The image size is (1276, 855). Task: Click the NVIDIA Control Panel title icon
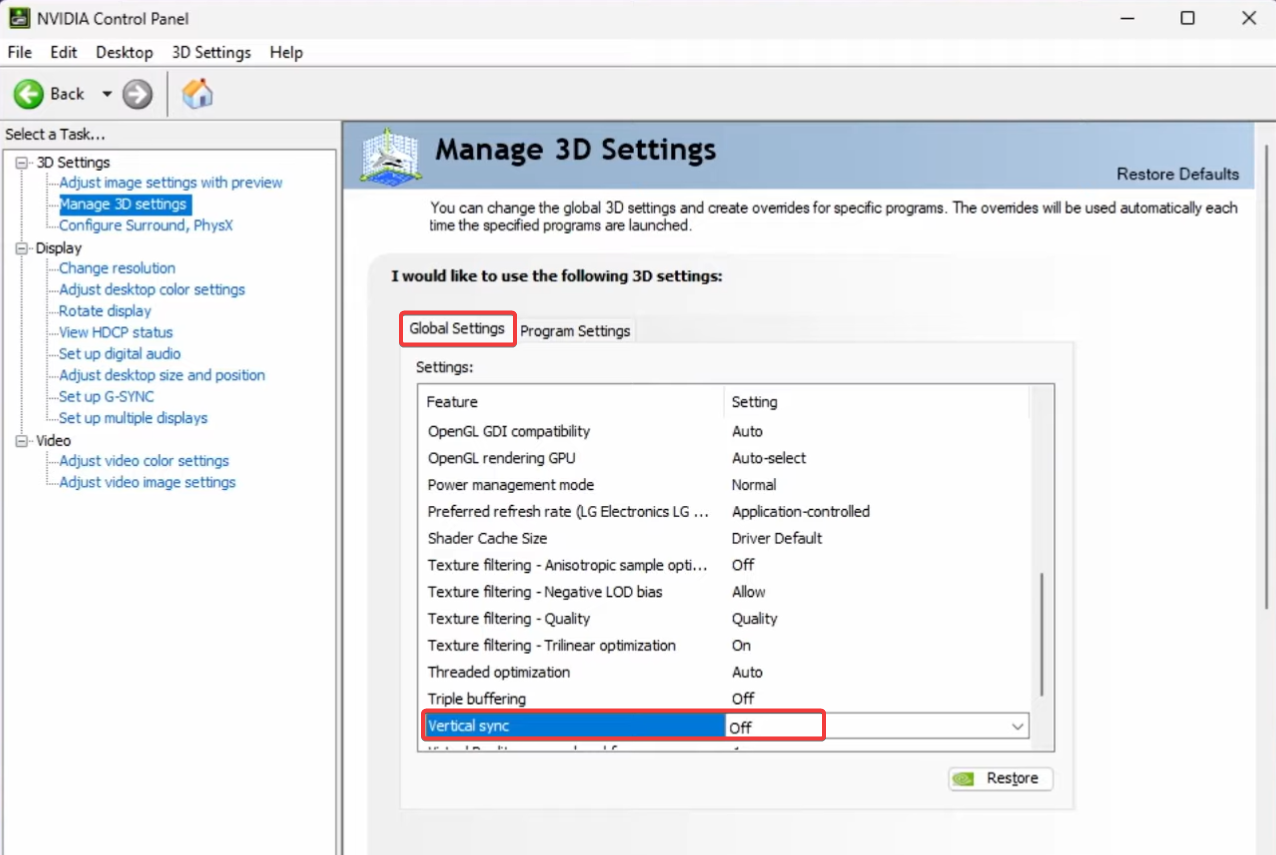click(x=19, y=18)
